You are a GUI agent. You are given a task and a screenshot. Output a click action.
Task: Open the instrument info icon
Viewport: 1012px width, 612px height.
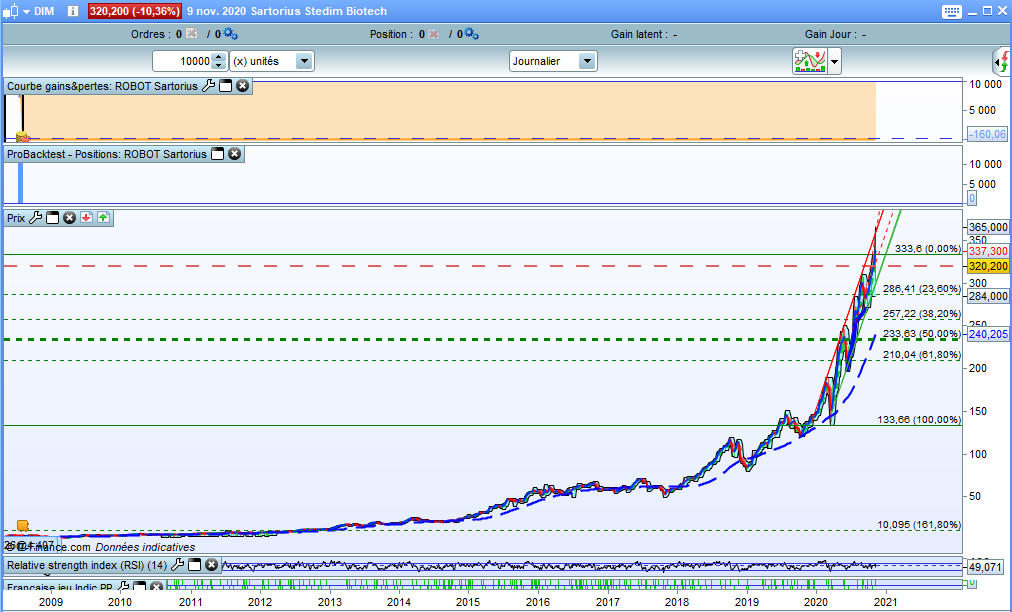tap(72, 11)
